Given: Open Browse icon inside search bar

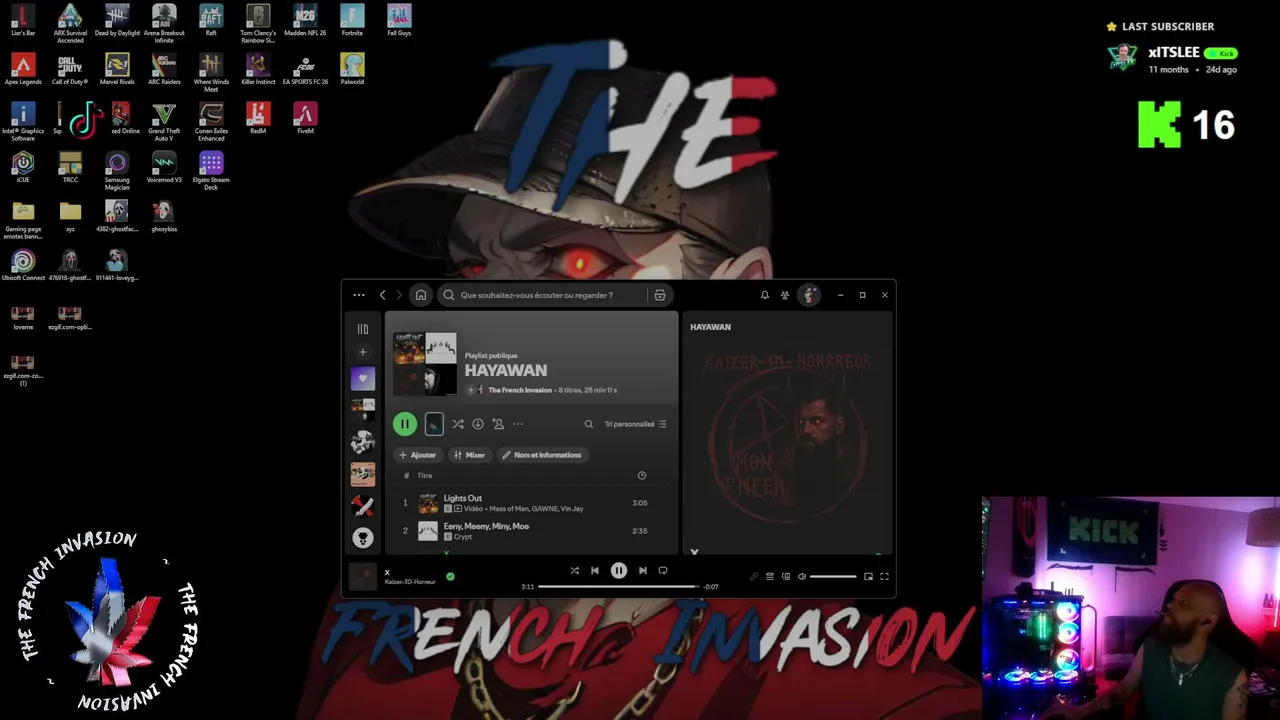Looking at the screenshot, I should (x=659, y=295).
